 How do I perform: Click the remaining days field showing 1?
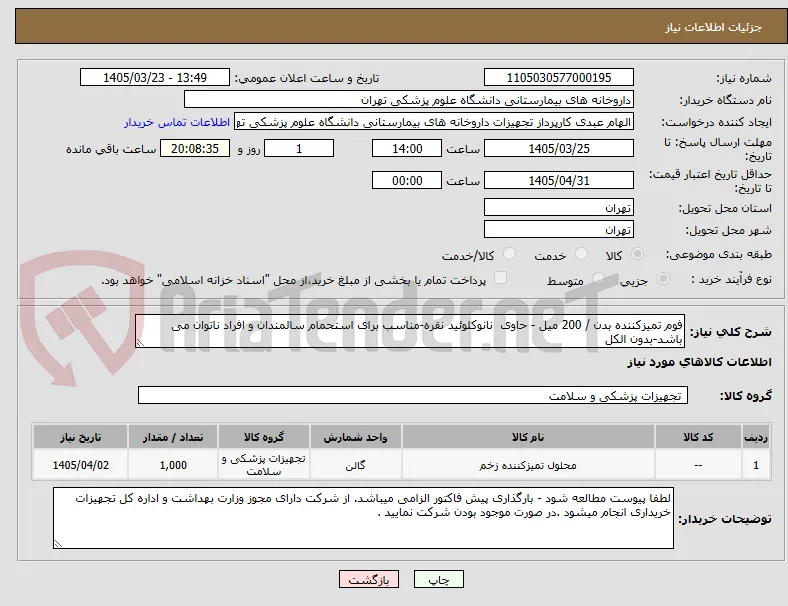tap(299, 149)
